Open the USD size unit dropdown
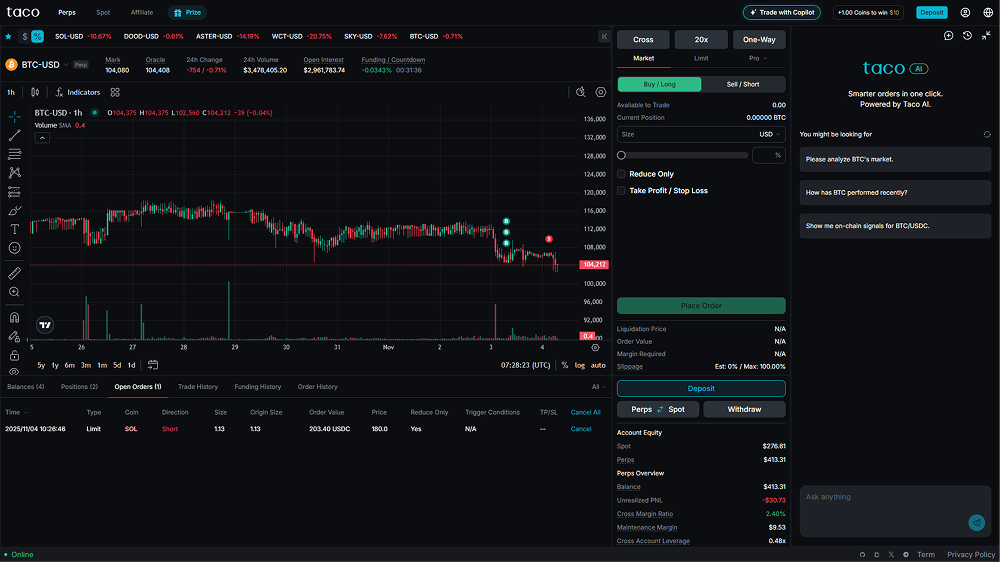Viewport: 1000px width, 562px height. 769,135
